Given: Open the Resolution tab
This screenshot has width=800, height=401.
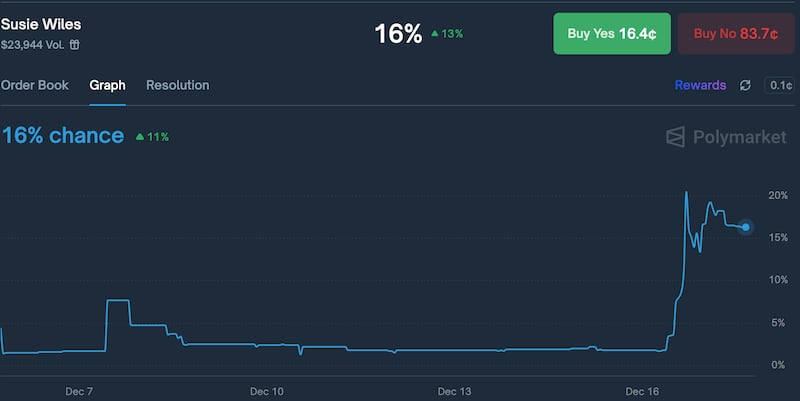Looking at the screenshot, I should click(x=178, y=85).
